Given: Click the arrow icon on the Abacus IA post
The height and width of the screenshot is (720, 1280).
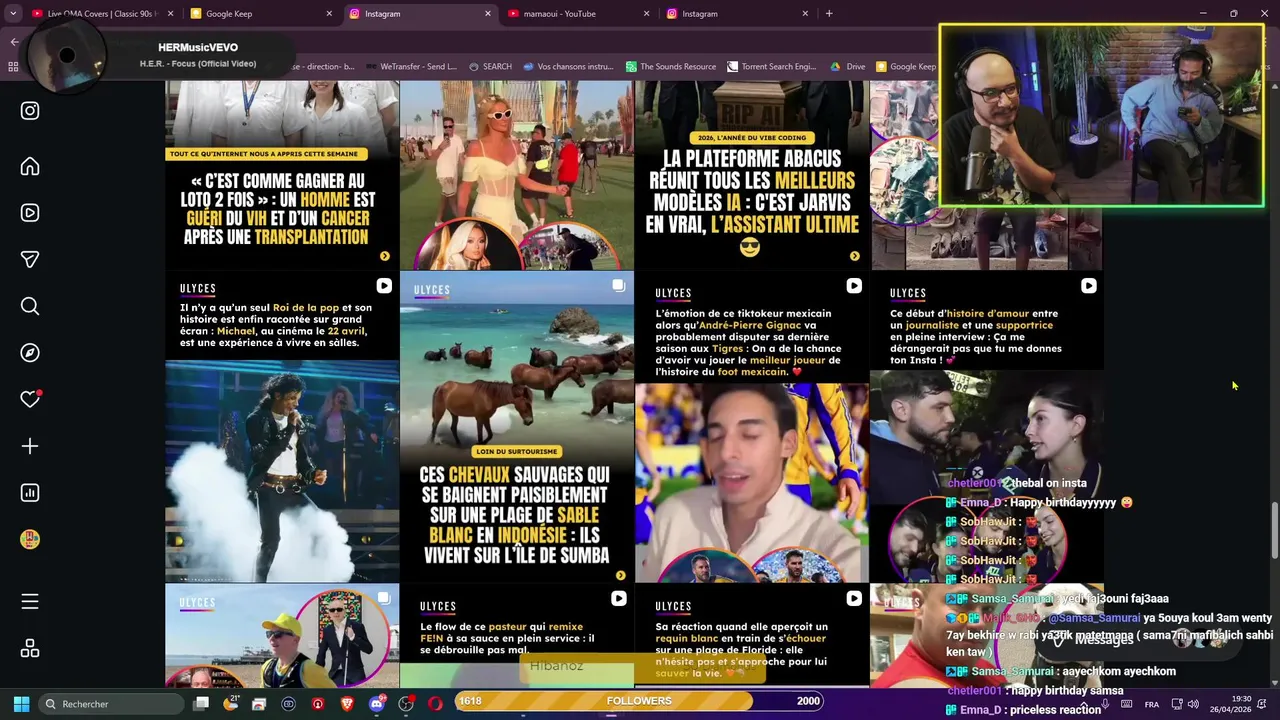Looking at the screenshot, I should pyautogui.click(x=854, y=256).
